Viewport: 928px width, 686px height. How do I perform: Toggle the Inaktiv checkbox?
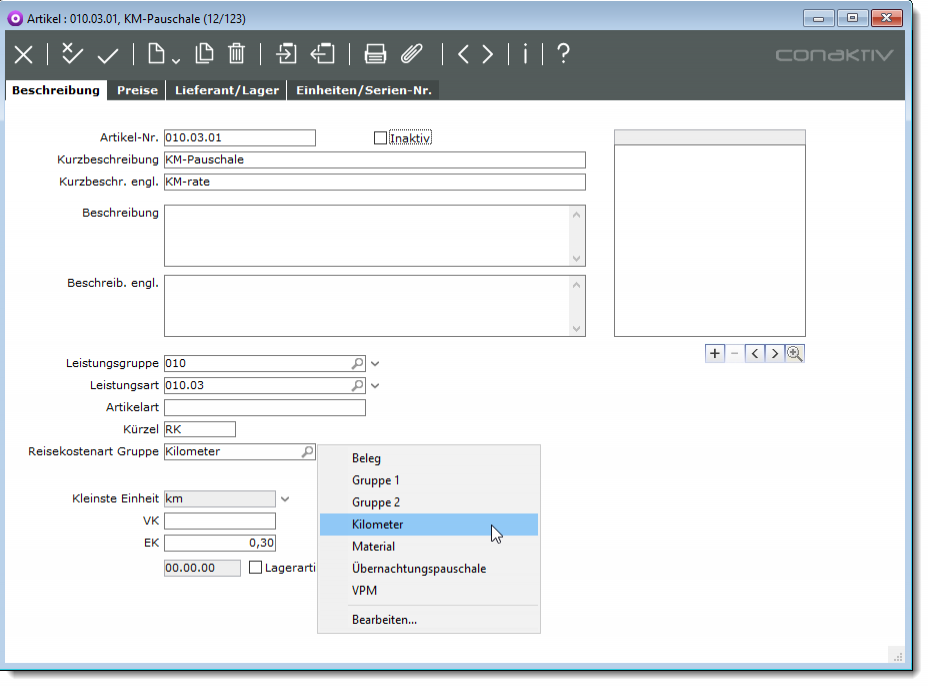[380, 138]
